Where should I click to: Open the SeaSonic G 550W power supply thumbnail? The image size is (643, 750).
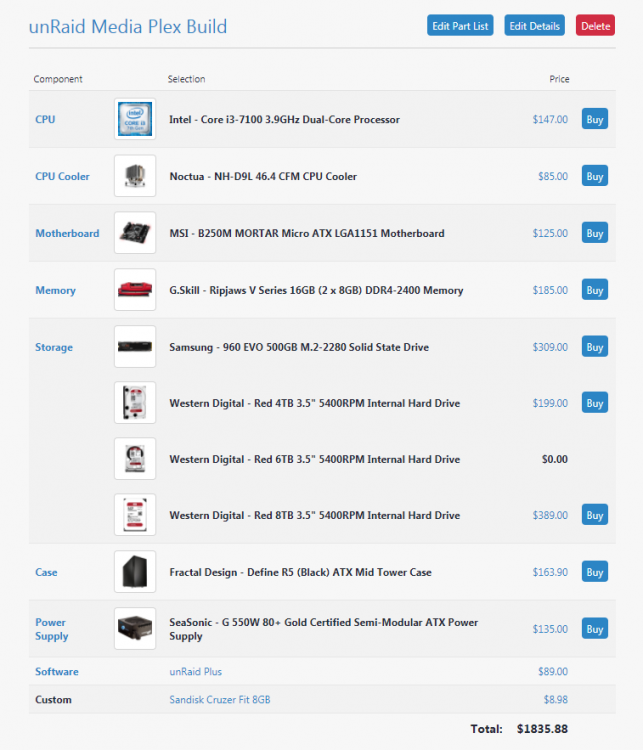click(135, 629)
